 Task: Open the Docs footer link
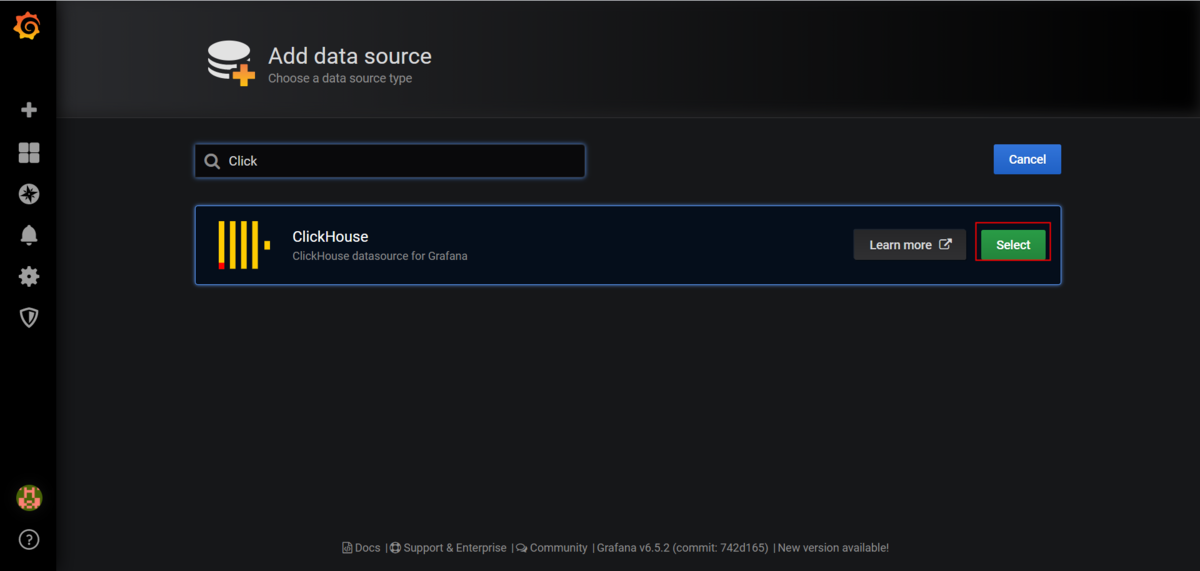[361, 548]
